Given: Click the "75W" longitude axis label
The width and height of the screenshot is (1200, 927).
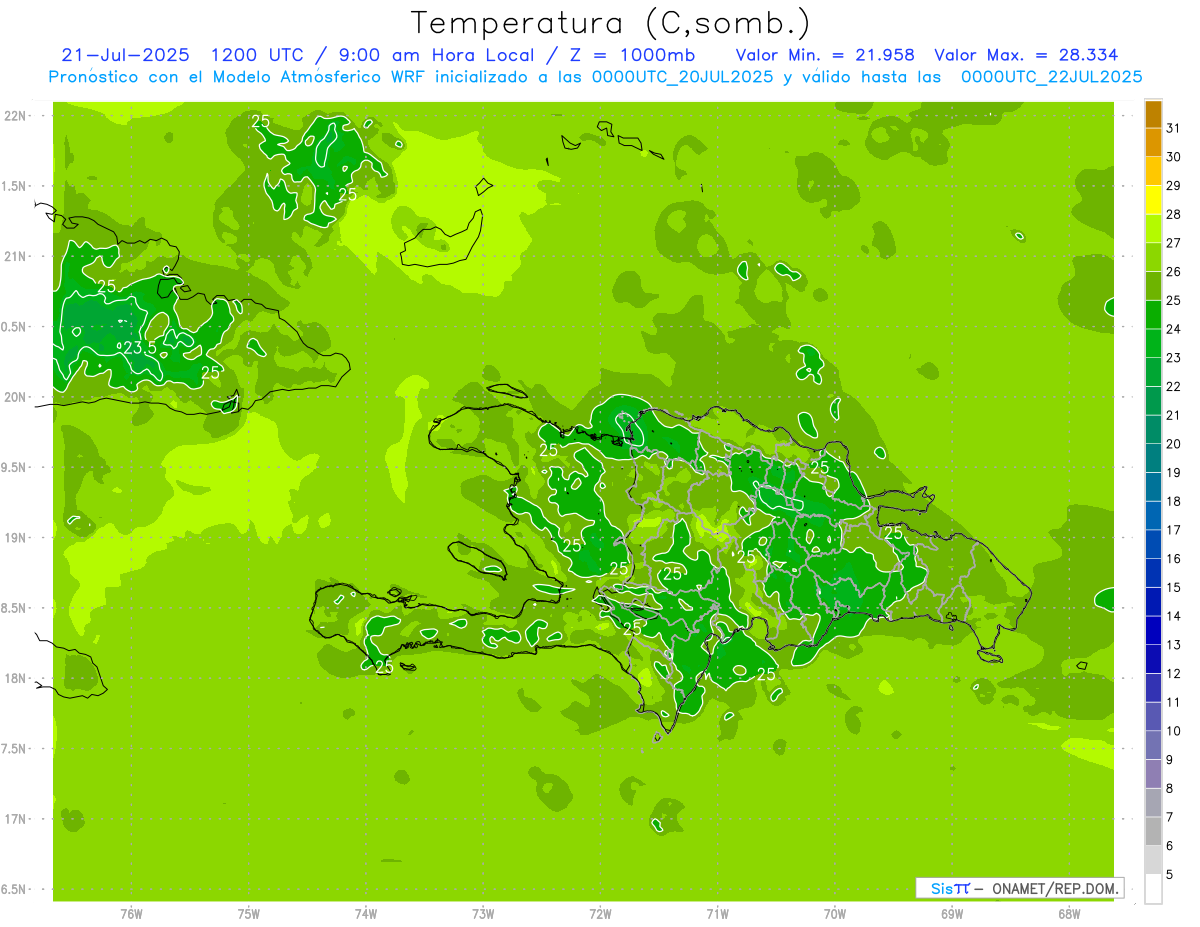Looking at the screenshot, I should [249, 913].
